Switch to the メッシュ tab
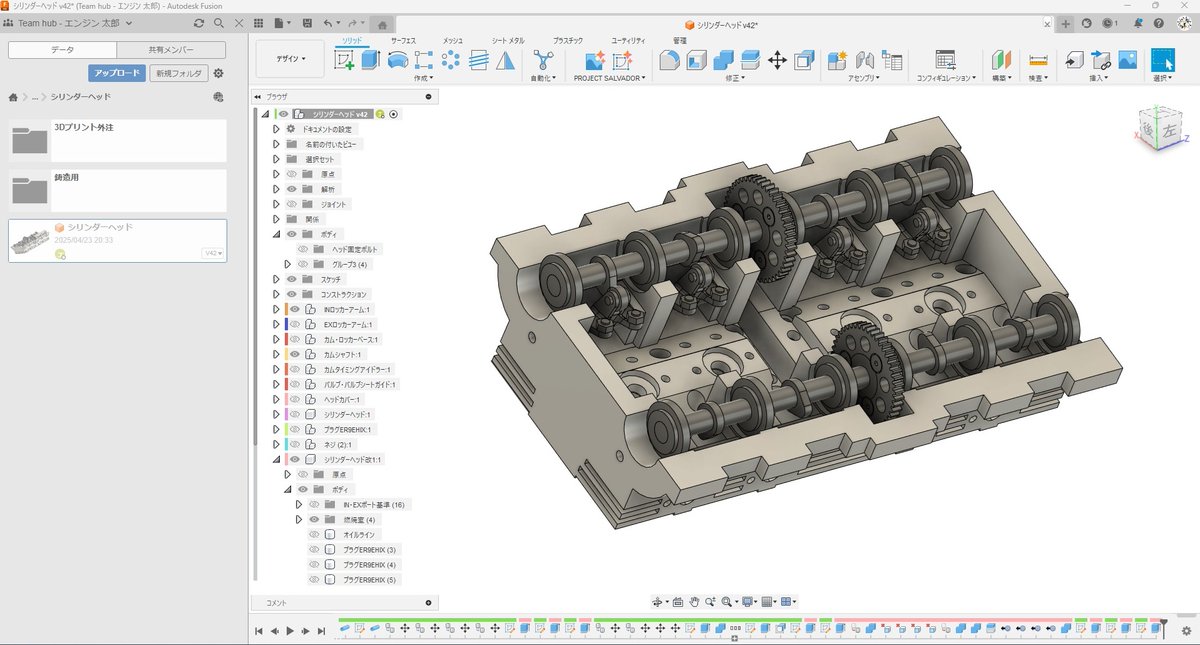Viewport: 1200px width, 645px height. [x=453, y=40]
